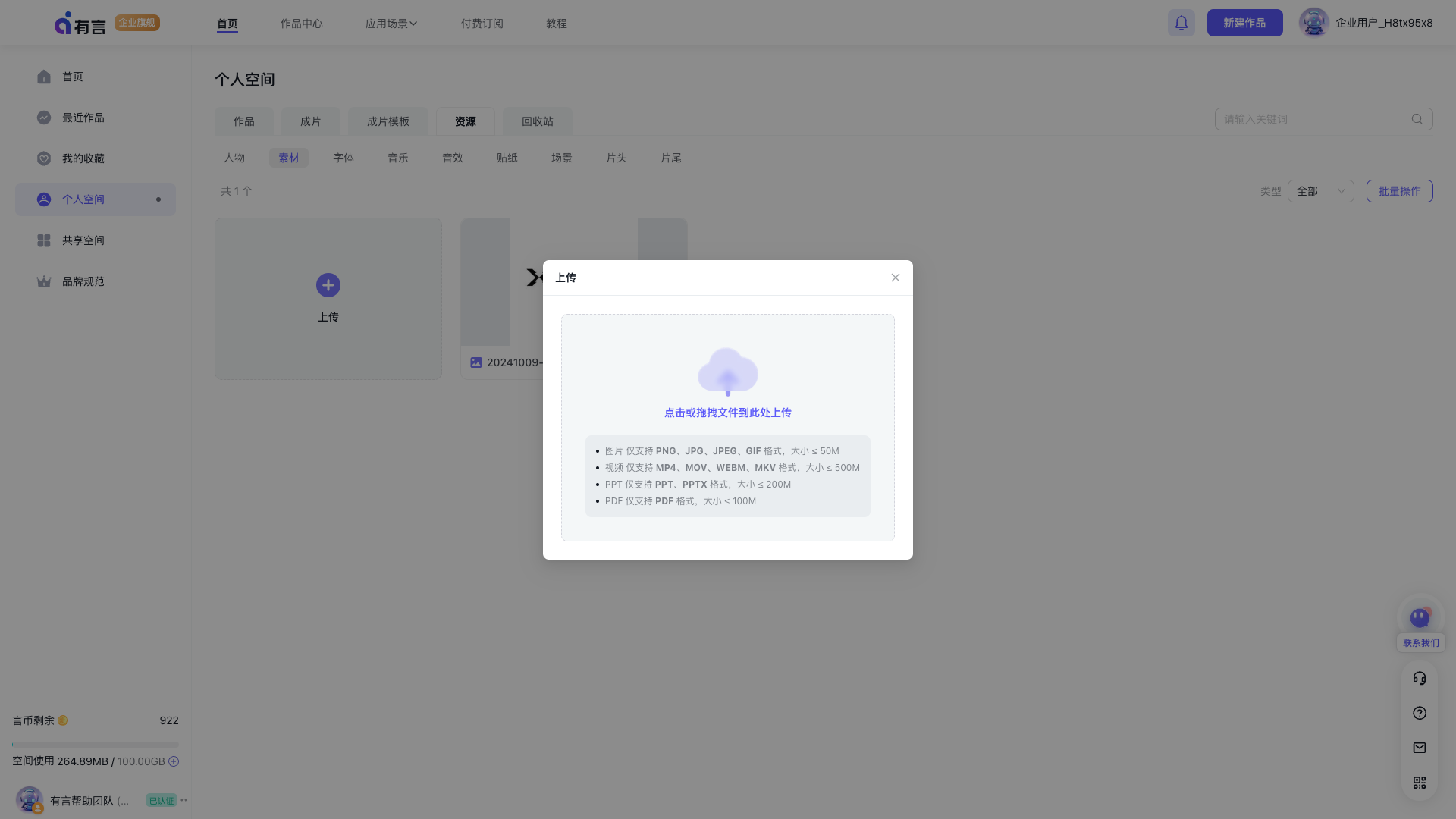Click the 我的收藏 shield icon

[44, 158]
